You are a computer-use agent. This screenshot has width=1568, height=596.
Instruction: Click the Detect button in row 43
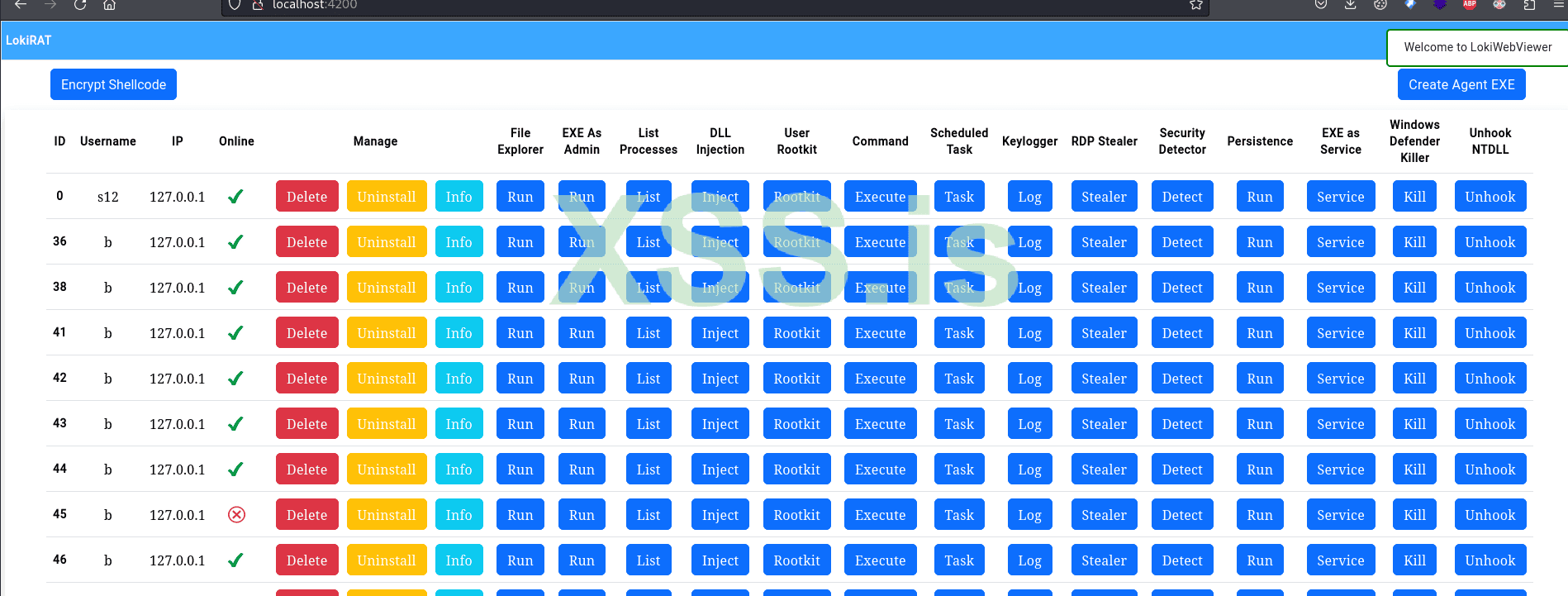pyautogui.click(x=1182, y=424)
